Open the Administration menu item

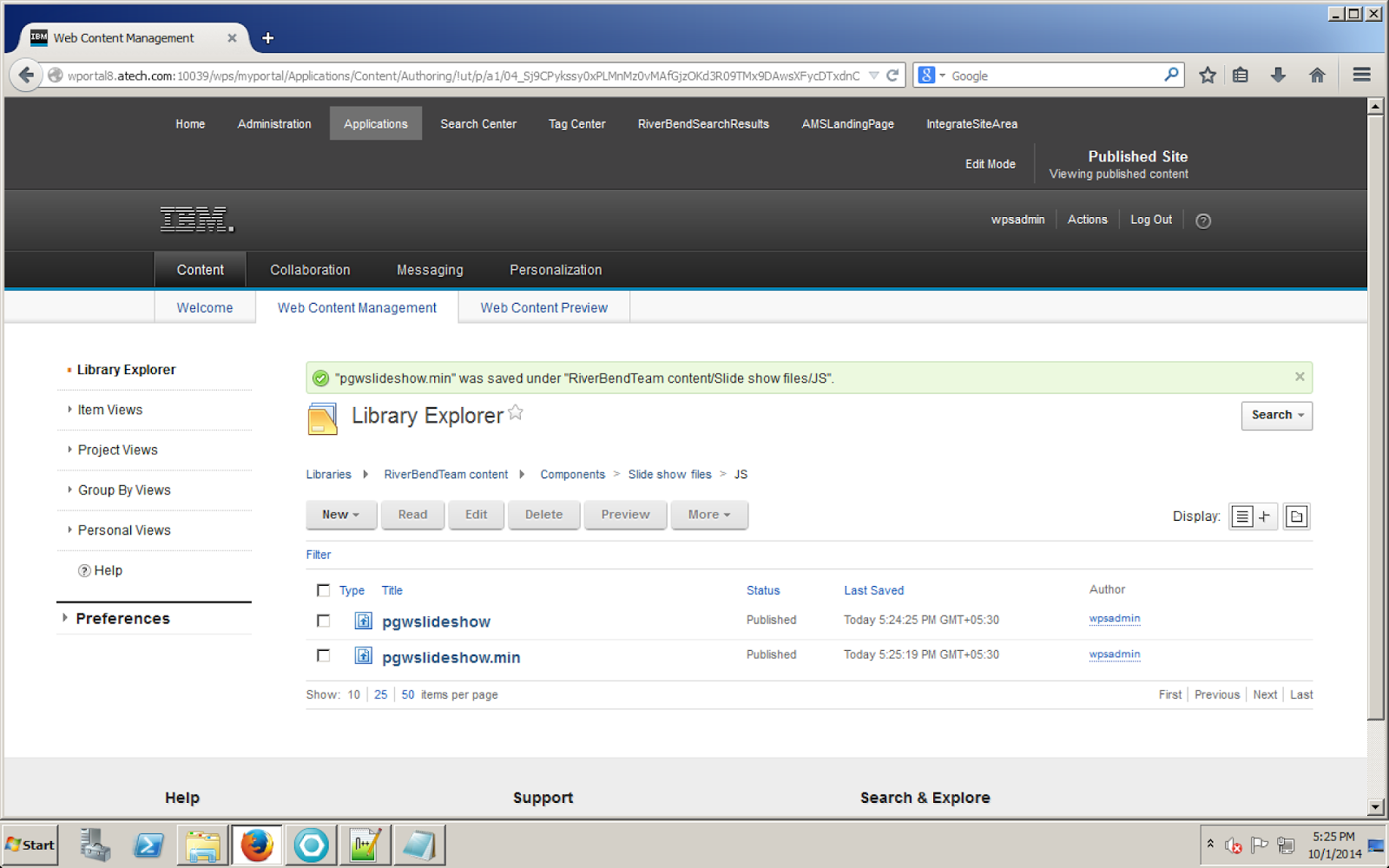point(274,124)
